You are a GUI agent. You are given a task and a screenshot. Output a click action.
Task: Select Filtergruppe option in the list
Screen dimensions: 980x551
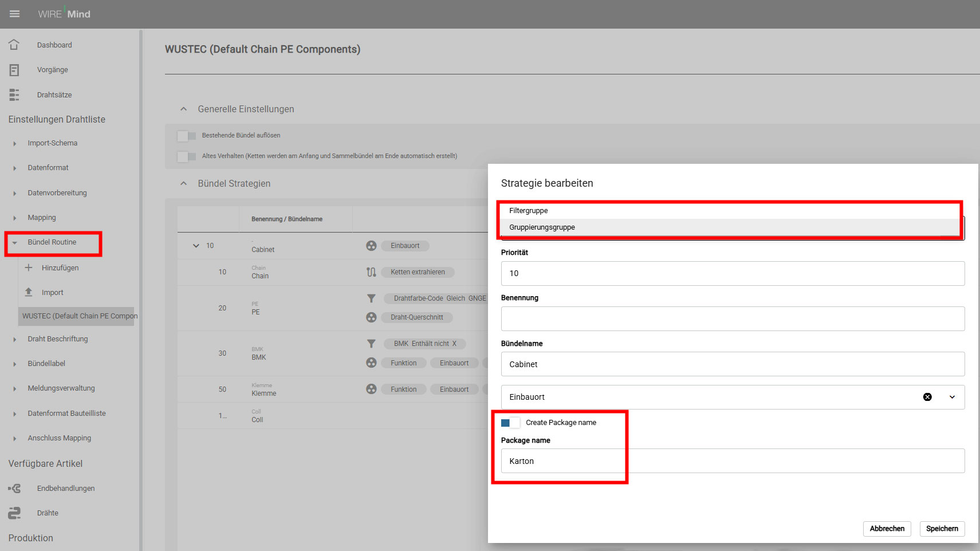click(x=529, y=211)
